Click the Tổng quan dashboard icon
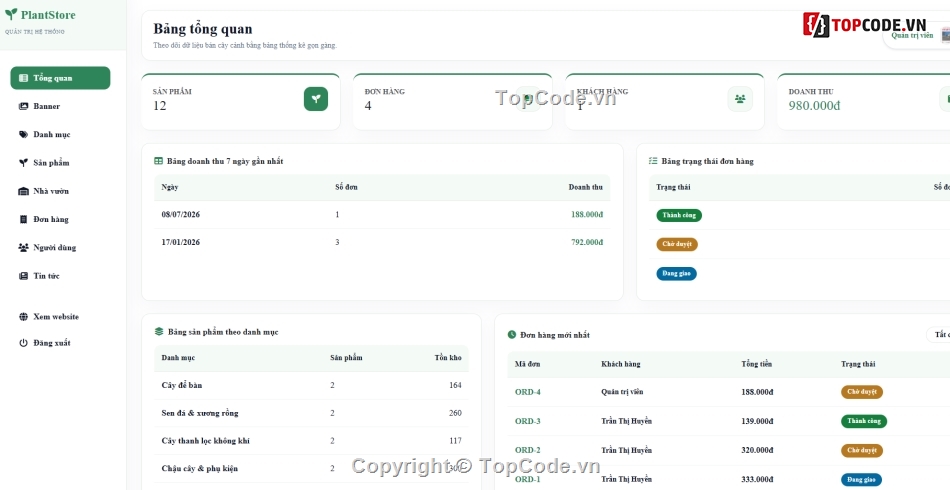The image size is (950, 490). pyautogui.click(x=24, y=78)
